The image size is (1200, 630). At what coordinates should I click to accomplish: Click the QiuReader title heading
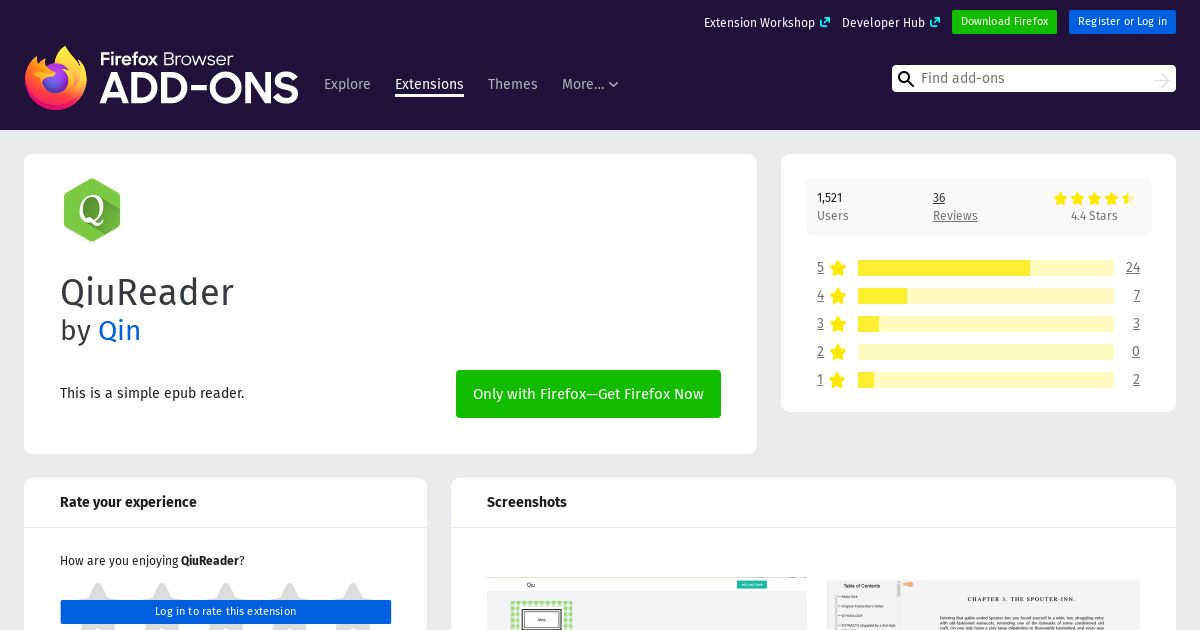pos(147,293)
